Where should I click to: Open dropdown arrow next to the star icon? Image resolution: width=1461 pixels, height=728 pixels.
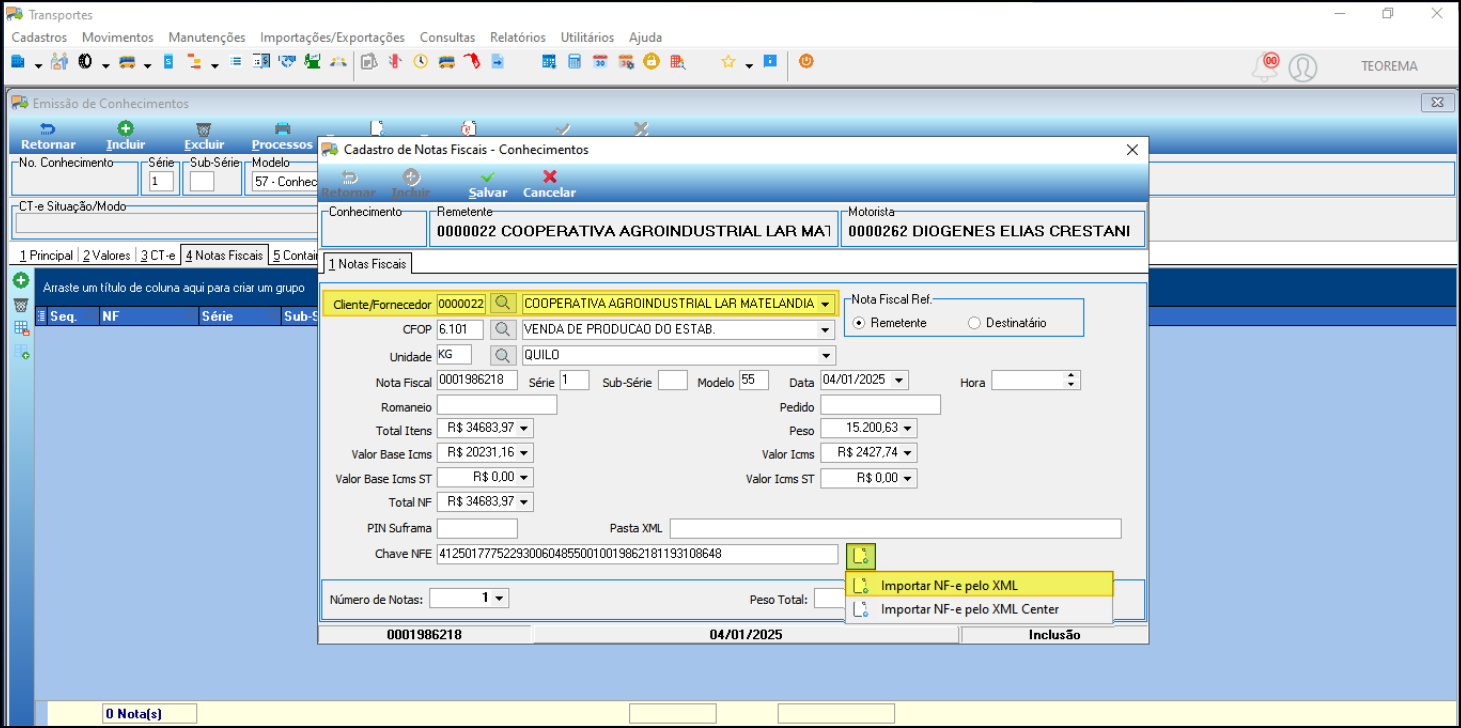tap(748, 65)
